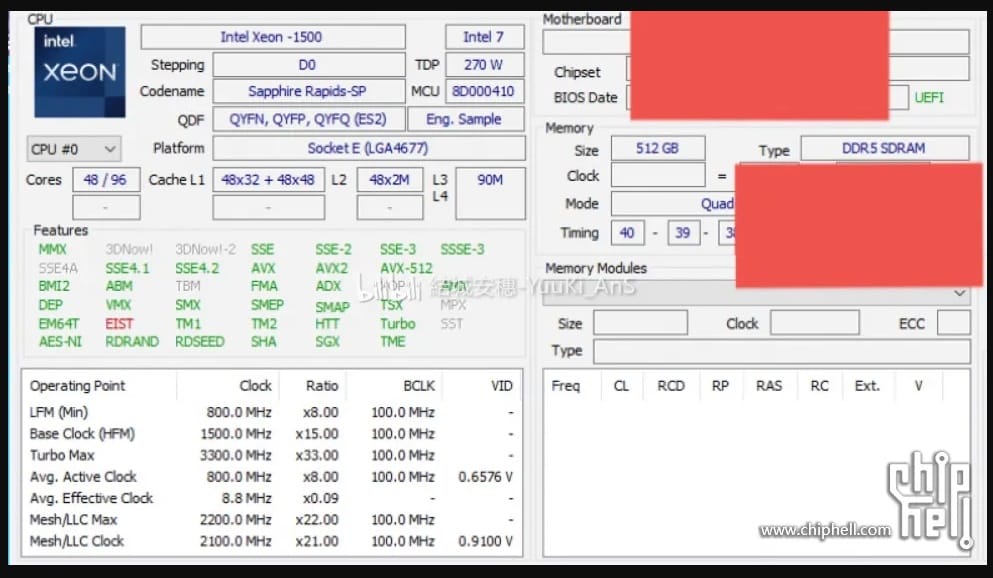This screenshot has height=578, width=993.
Task: Expand the Memory Modules slot dropdown
Action: pyautogui.click(x=959, y=291)
